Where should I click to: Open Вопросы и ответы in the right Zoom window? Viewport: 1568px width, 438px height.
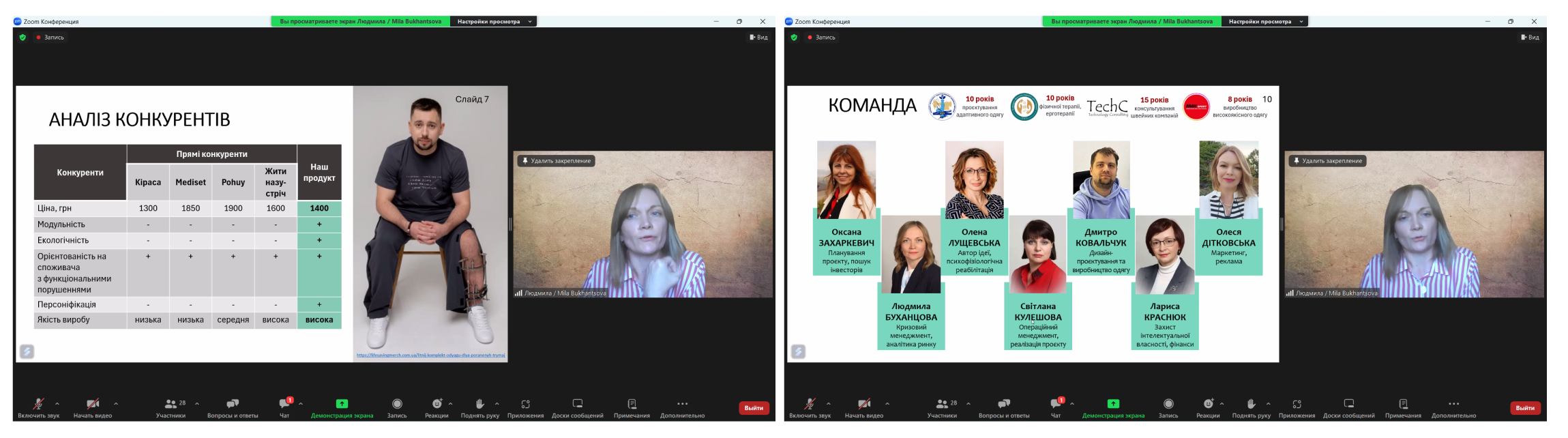coord(1004,407)
